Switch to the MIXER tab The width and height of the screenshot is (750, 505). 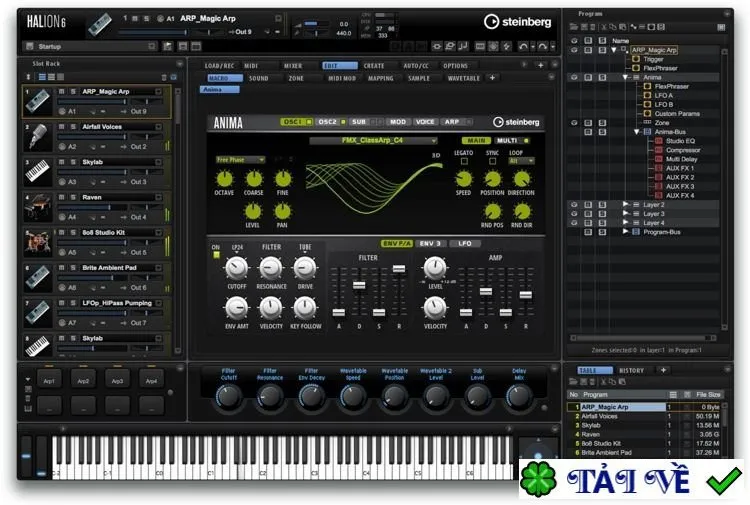tap(293, 66)
